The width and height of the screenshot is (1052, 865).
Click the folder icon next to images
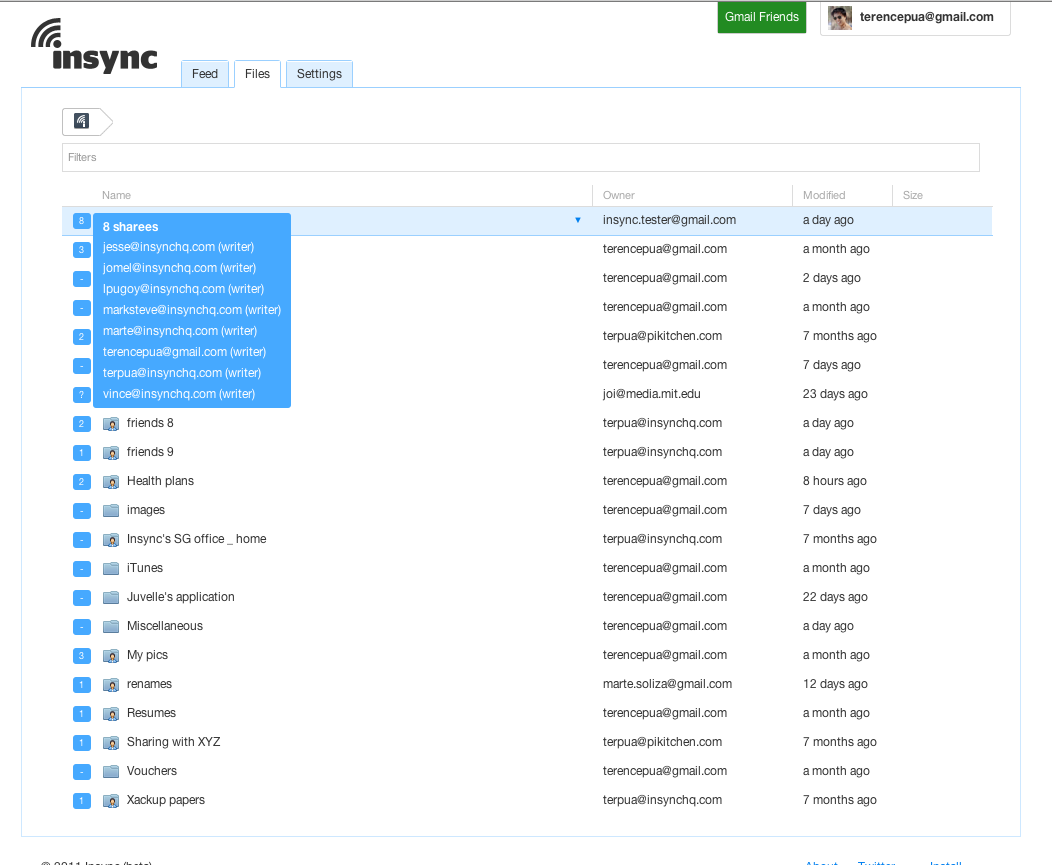click(x=111, y=511)
